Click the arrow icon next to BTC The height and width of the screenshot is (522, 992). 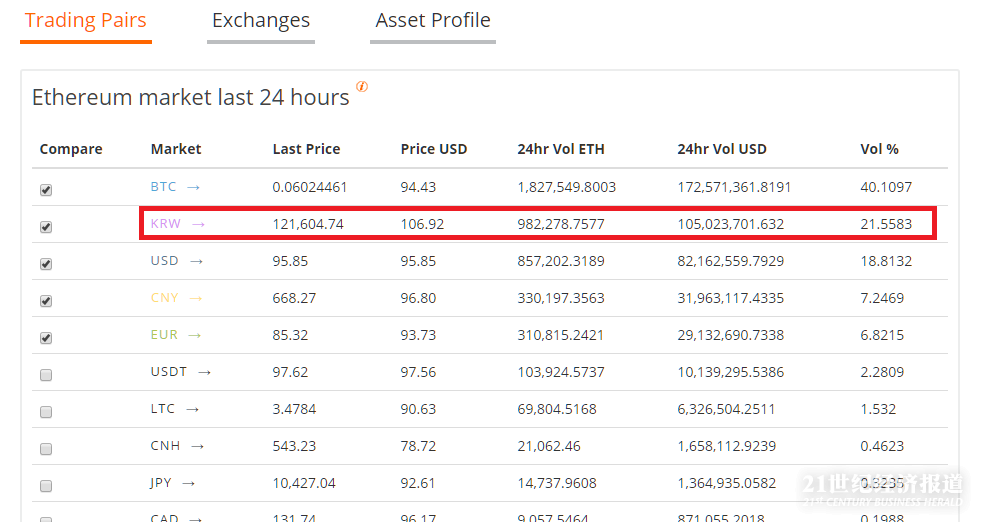click(x=193, y=187)
